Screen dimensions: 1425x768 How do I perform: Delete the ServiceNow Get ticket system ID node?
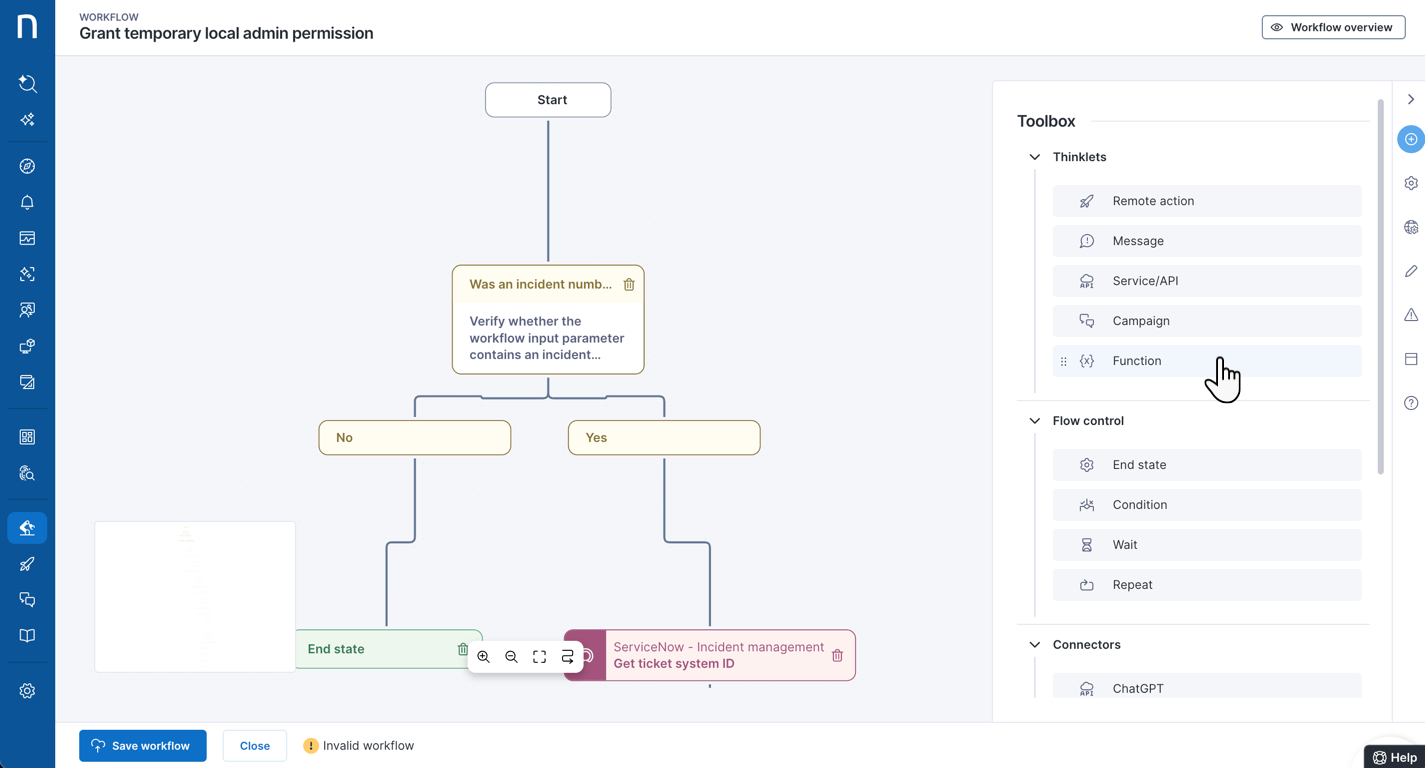click(837, 656)
